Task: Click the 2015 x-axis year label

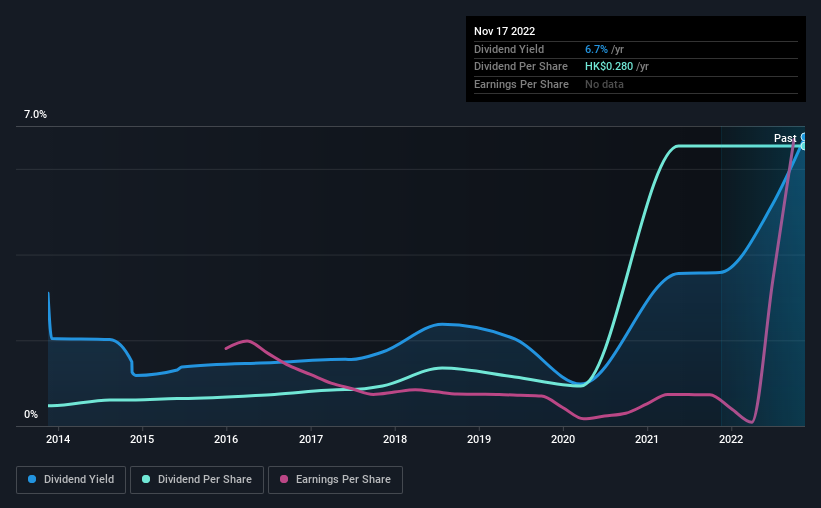Action: [142, 438]
